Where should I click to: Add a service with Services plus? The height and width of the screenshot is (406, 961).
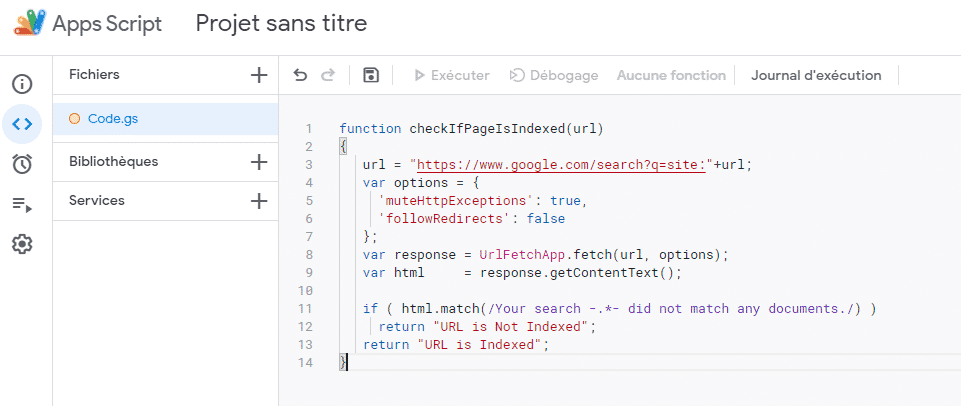coord(259,201)
